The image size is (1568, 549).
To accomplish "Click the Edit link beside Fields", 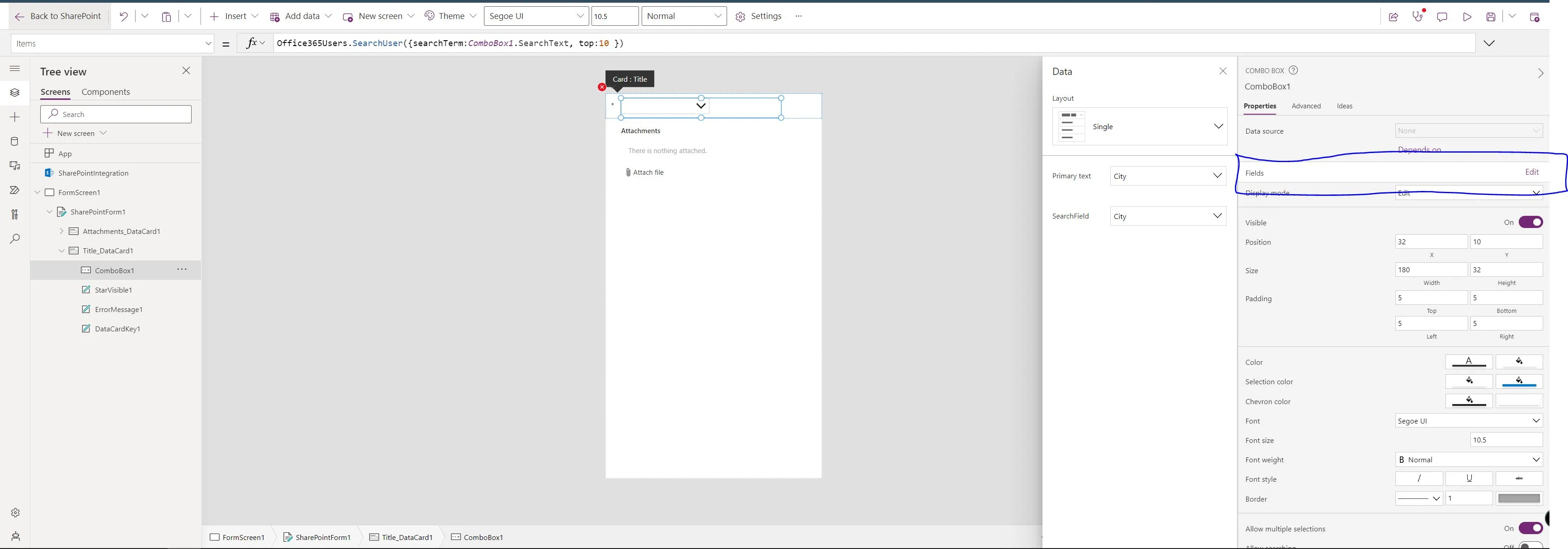I will 1531,172.
